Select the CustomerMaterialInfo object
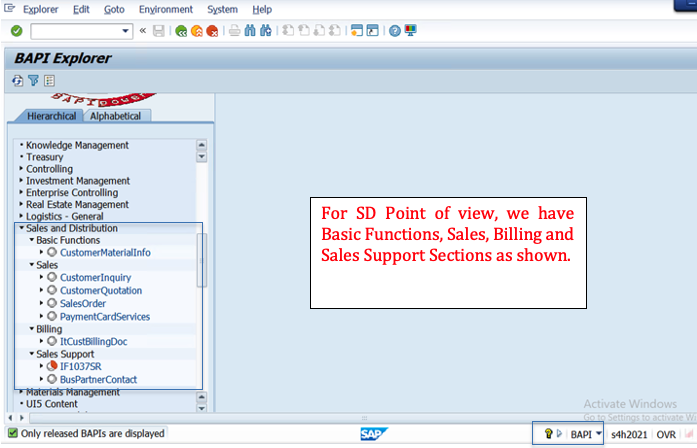 click(105, 252)
